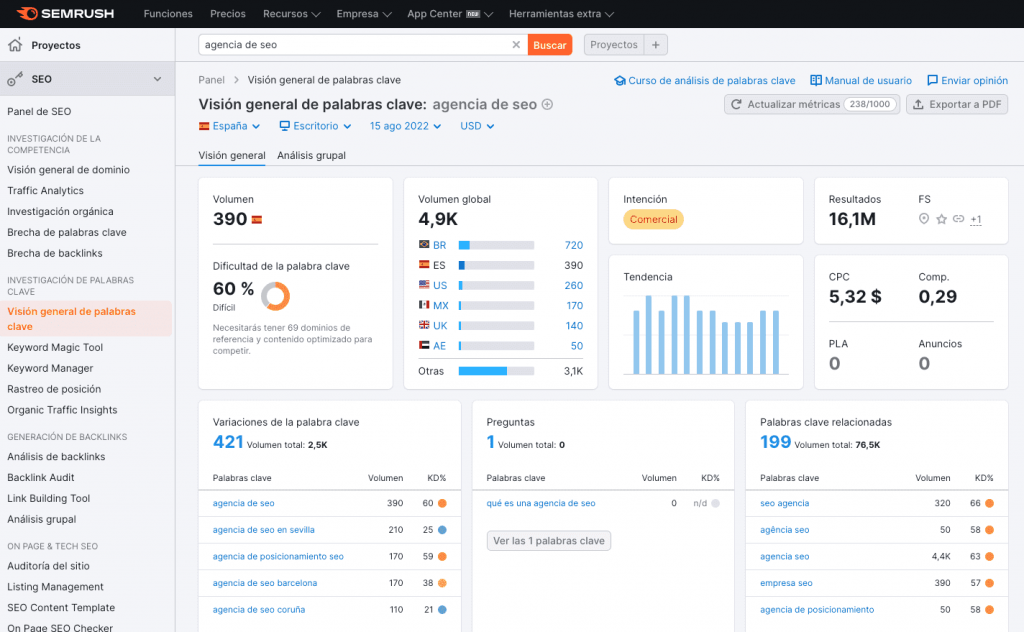Click the UK flag in global volume

pyautogui.click(x=424, y=324)
